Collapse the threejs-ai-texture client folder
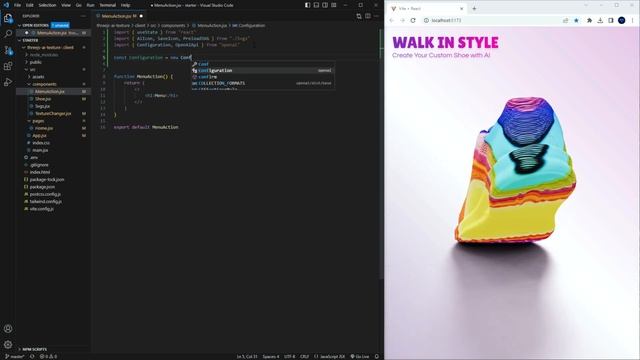This screenshot has width=640, height=360. 51,47
